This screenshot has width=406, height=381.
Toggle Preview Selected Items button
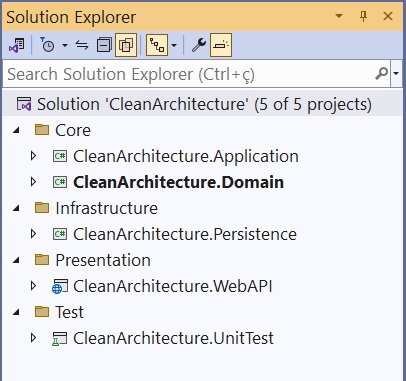pyautogui.click(x=221, y=45)
